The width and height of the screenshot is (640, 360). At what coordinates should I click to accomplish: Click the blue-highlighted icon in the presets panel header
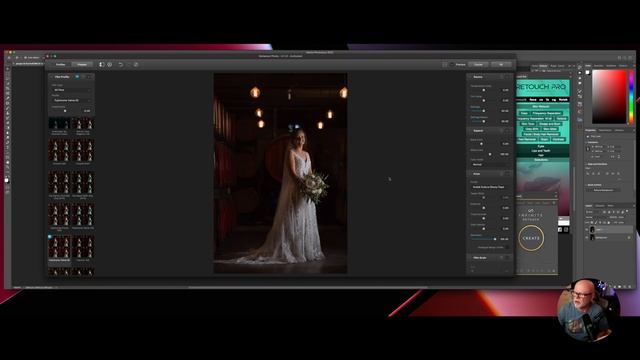77,77
